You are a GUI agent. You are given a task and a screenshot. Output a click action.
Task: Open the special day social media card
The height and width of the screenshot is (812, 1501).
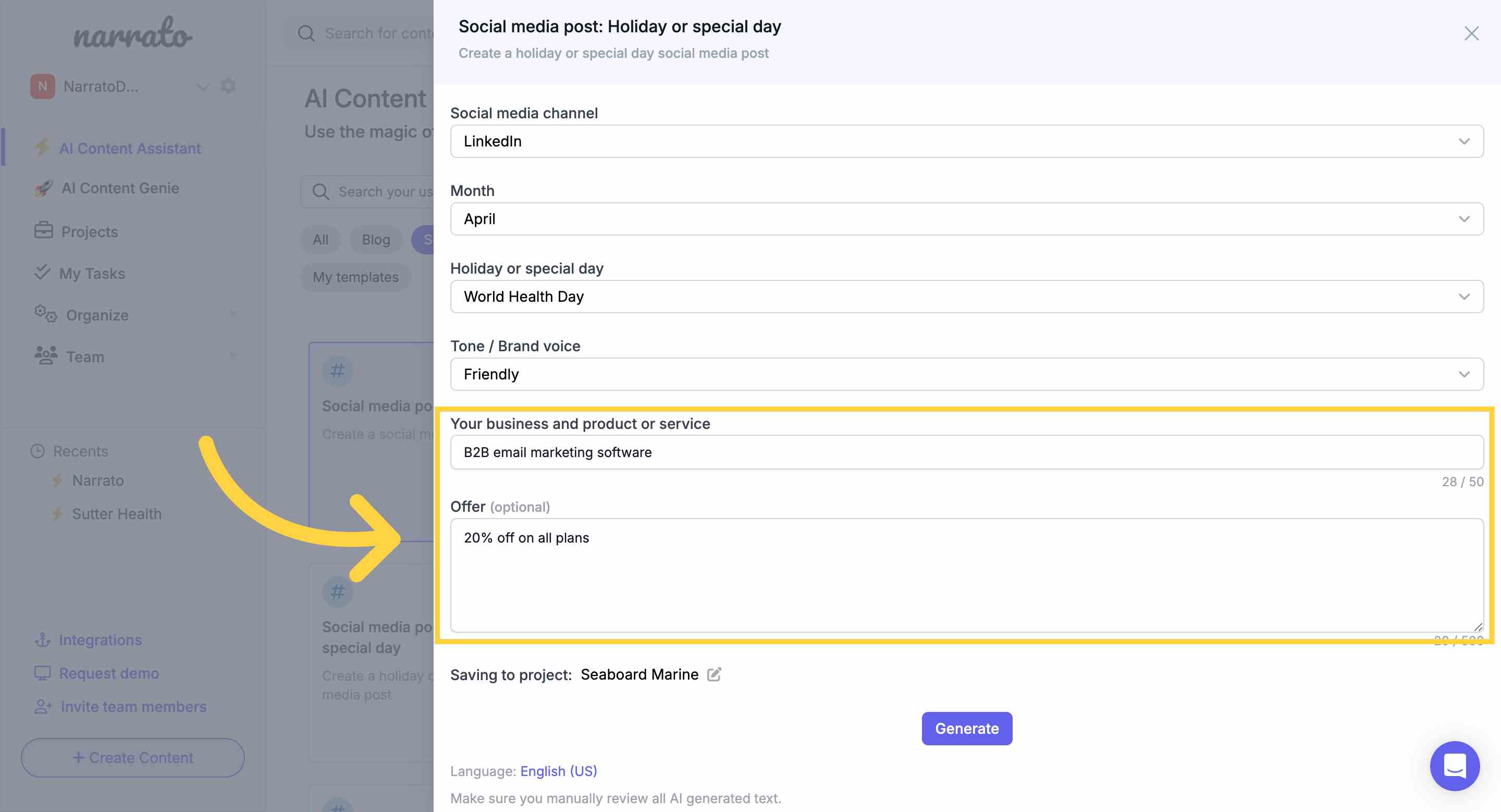pos(371,663)
